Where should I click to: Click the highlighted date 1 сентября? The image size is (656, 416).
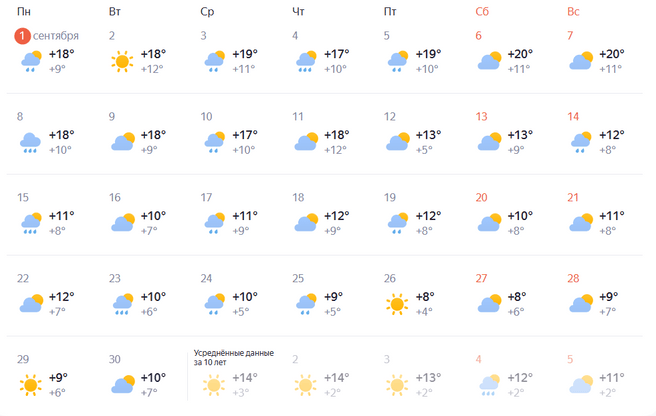pyautogui.click(x=47, y=36)
